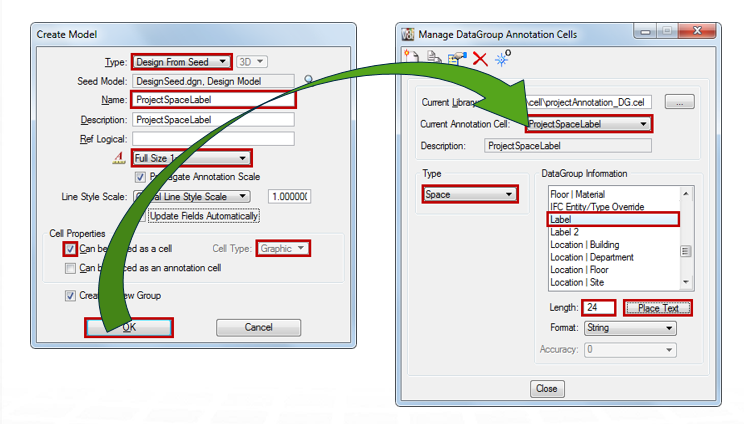Click the Place Text button
744x424 pixels.
pyautogui.click(x=658, y=308)
